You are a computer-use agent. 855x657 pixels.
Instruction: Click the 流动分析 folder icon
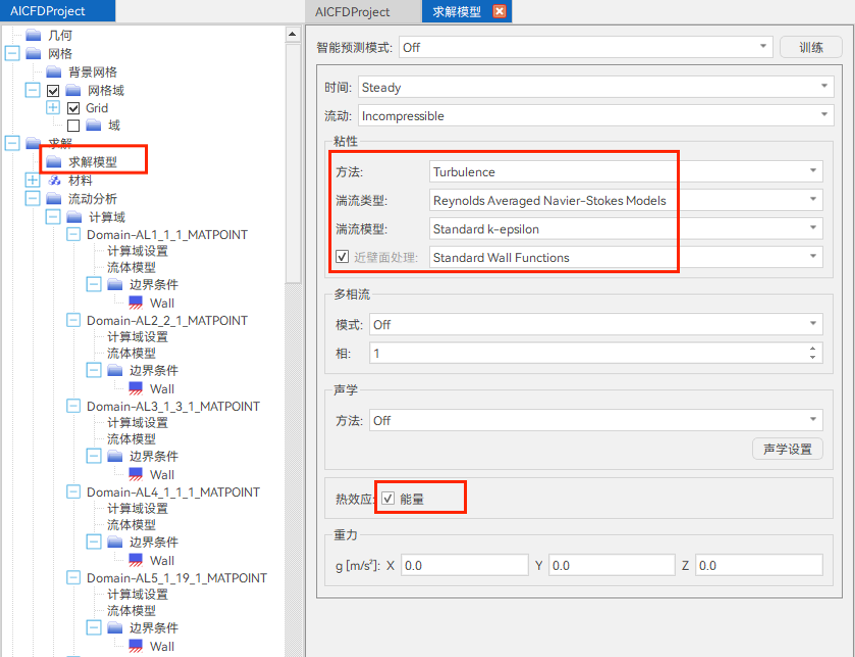[x=53, y=198]
